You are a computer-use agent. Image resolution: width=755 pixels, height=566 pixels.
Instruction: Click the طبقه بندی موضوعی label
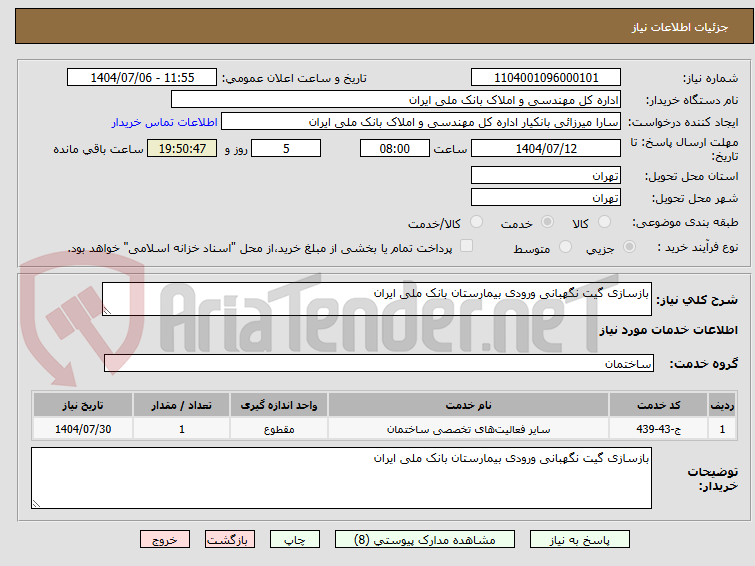pyautogui.click(x=685, y=222)
